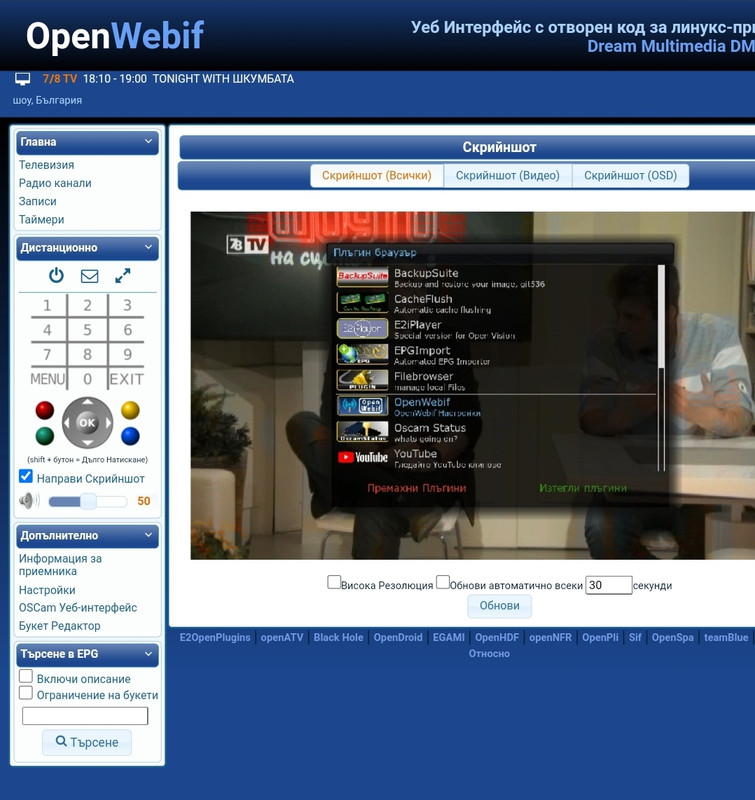755x800 pixels.
Task: Click the EXIT key on remote
Action: (127, 379)
